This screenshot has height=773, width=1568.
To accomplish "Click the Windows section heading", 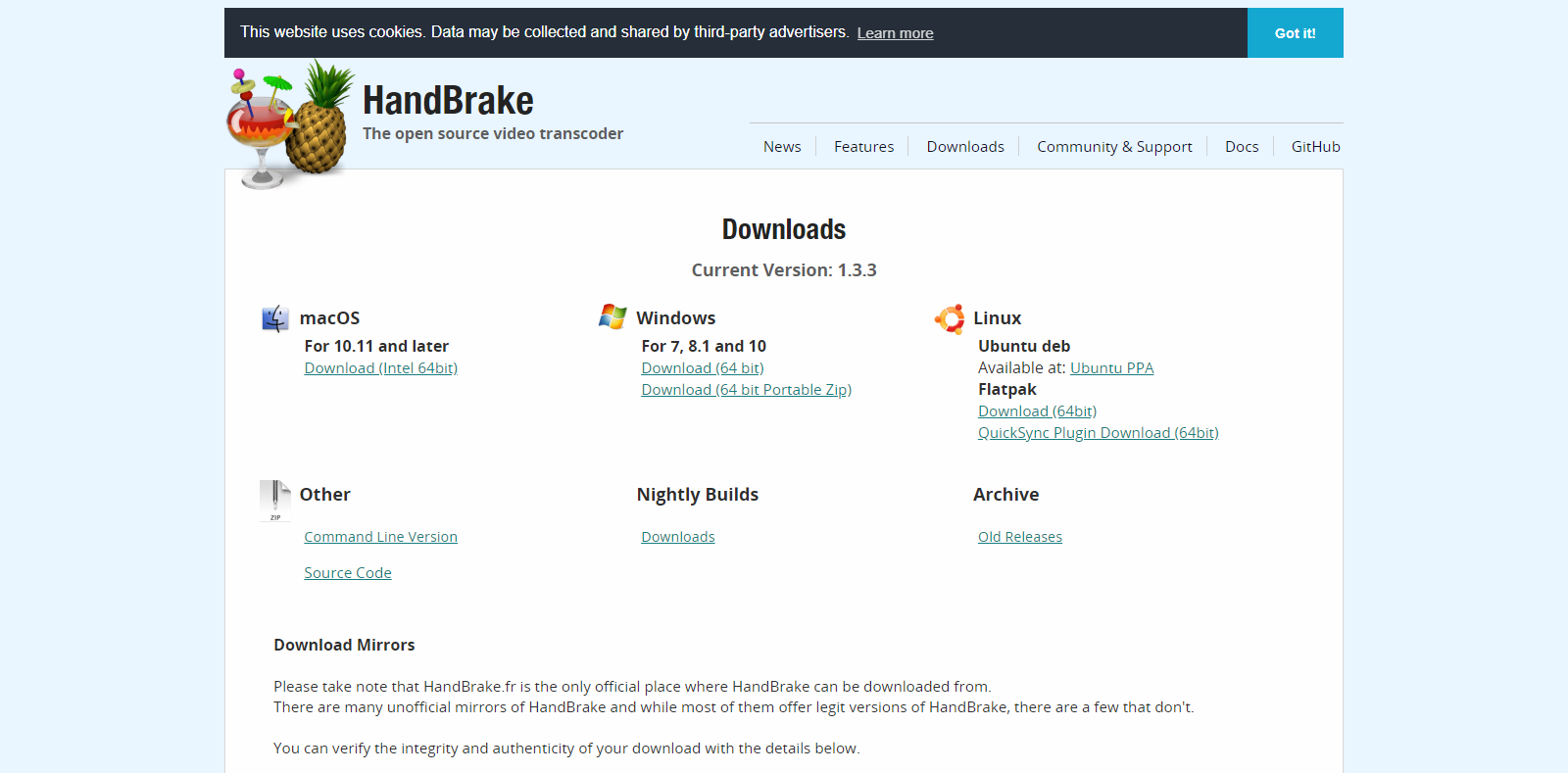I will tap(675, 318).
